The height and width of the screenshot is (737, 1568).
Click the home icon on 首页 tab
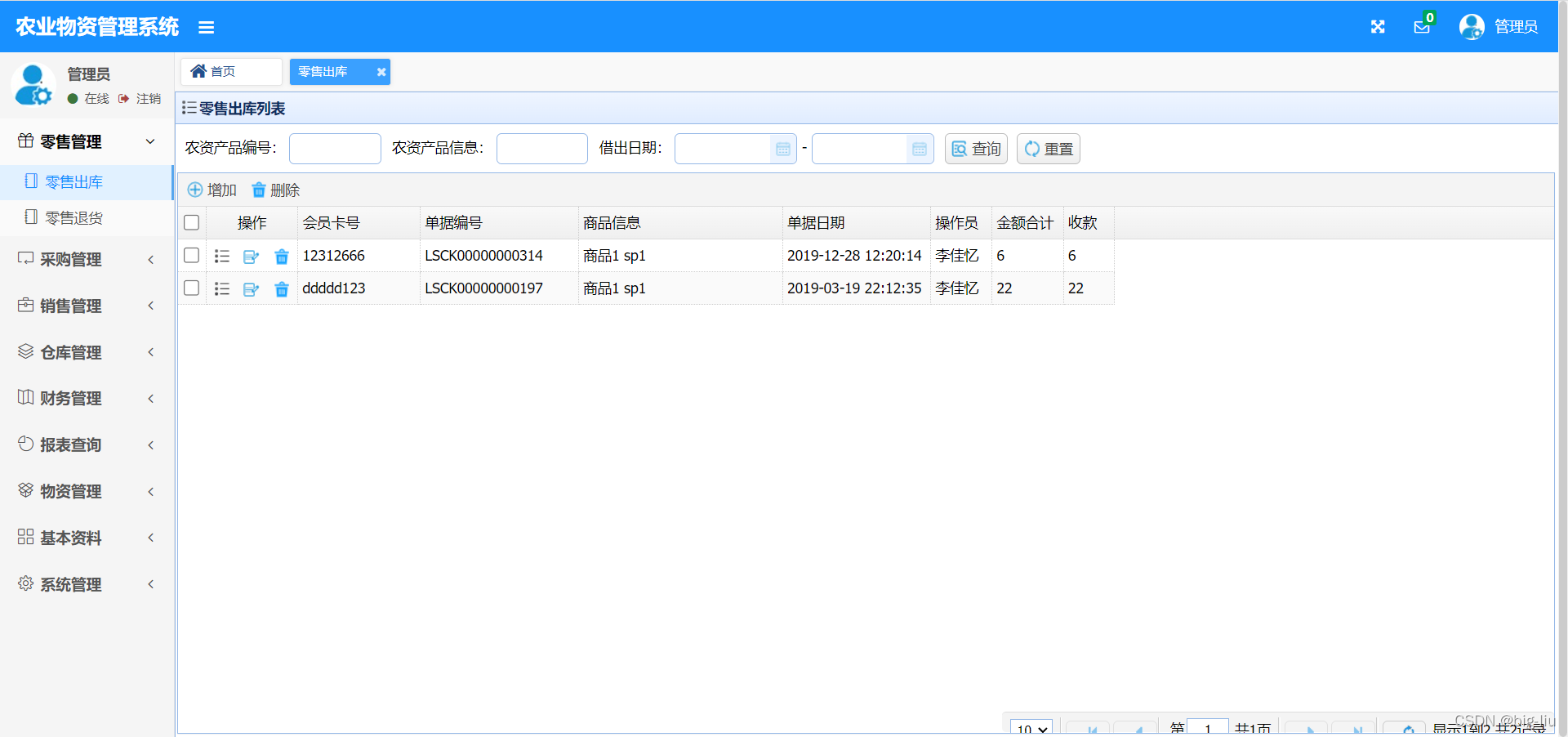pos(198,71)
